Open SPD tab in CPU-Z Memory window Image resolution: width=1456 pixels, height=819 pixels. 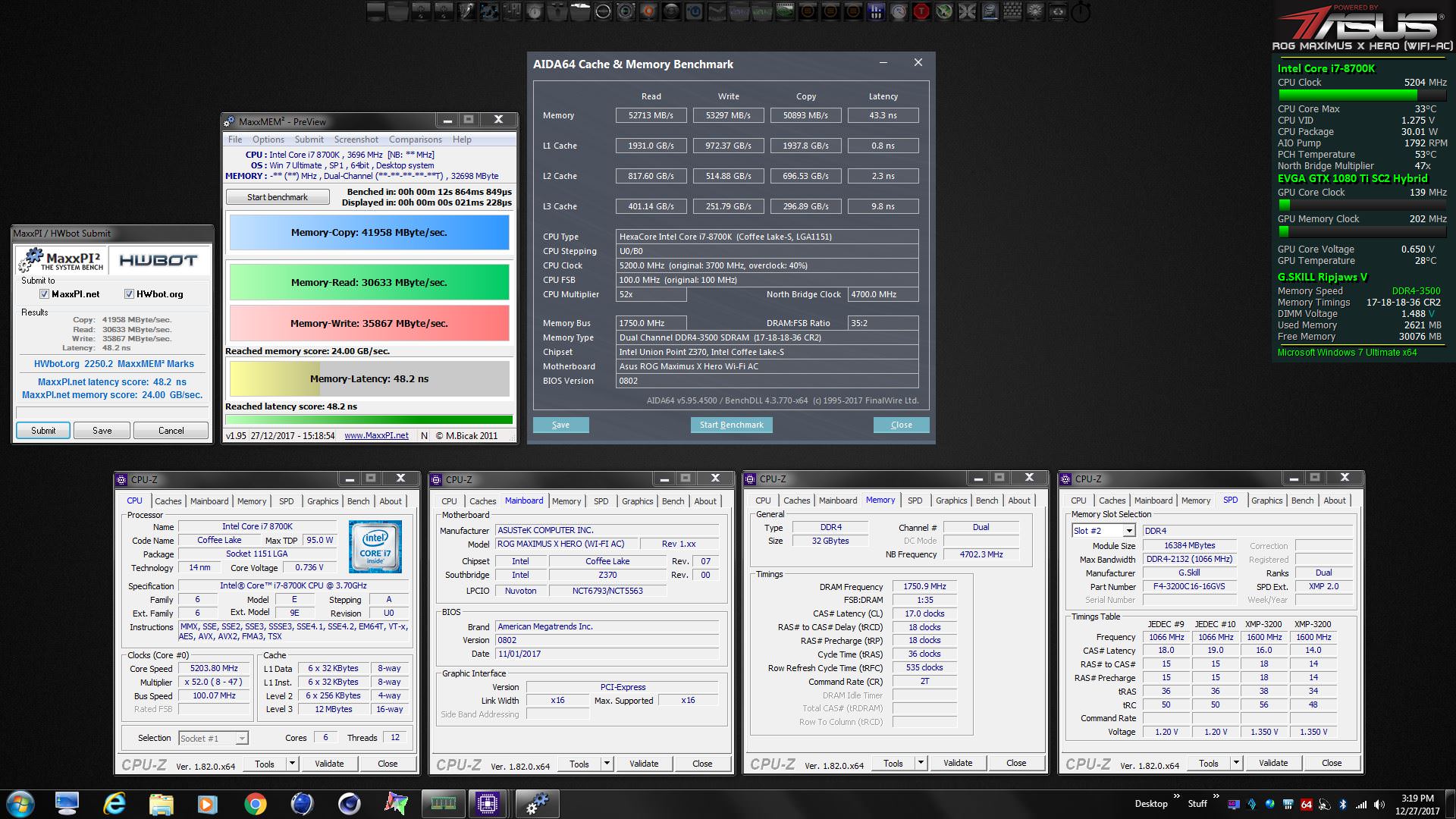[915, 500]
